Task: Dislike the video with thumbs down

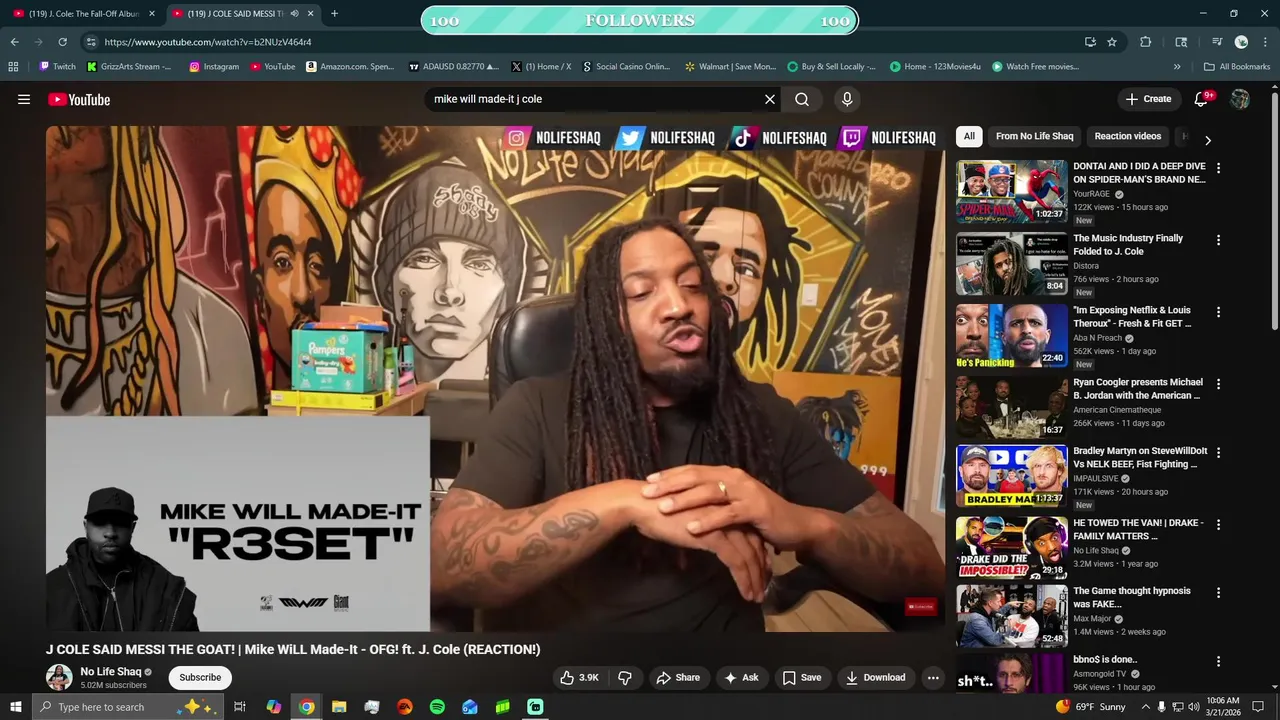Action: pyautogui.click(x=625, y=677)
